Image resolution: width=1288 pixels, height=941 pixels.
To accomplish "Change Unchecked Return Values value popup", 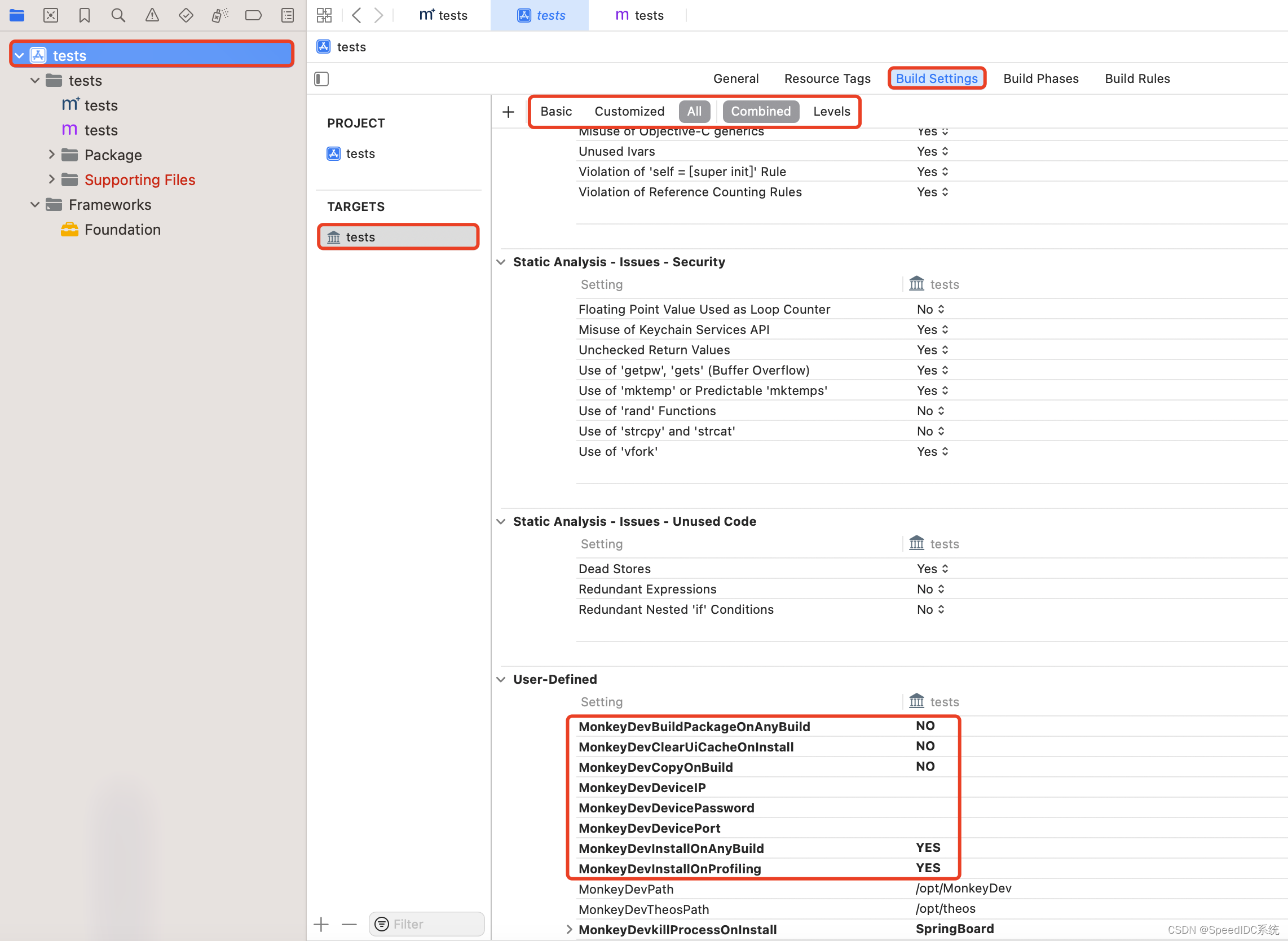I will click(x=933, y=350).
